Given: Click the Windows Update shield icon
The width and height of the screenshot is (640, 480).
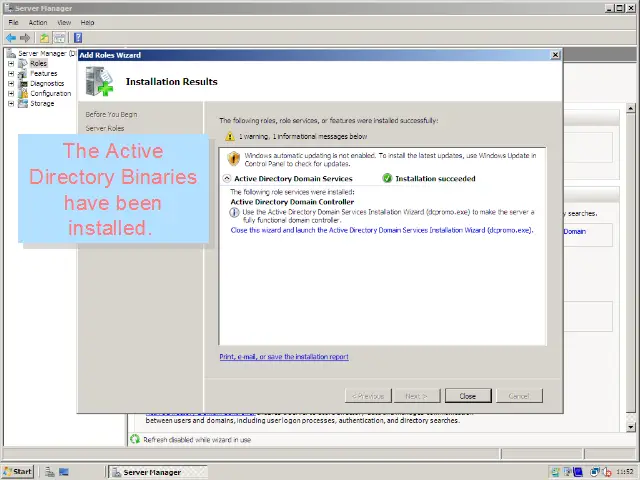Looking at the screenshot, I should [233, 159].
